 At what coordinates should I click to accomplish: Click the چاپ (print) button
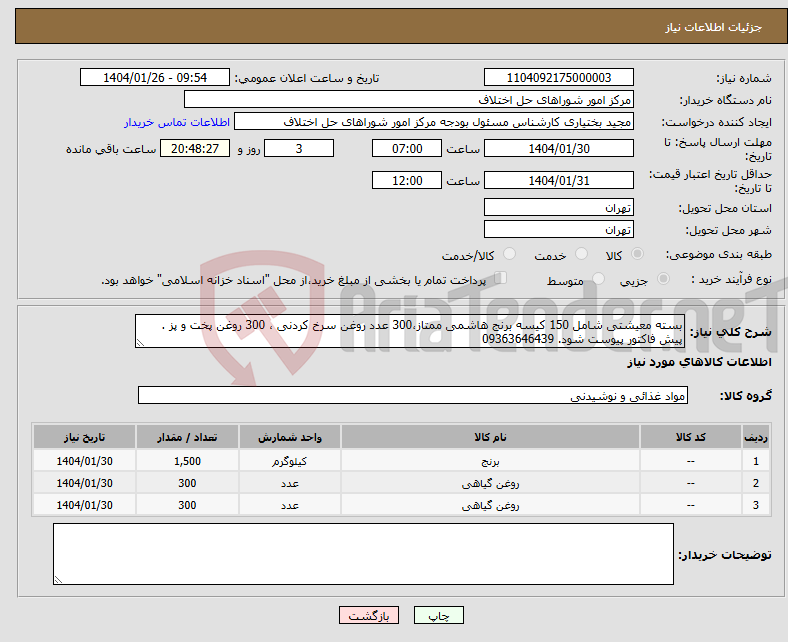click(439, 615)
